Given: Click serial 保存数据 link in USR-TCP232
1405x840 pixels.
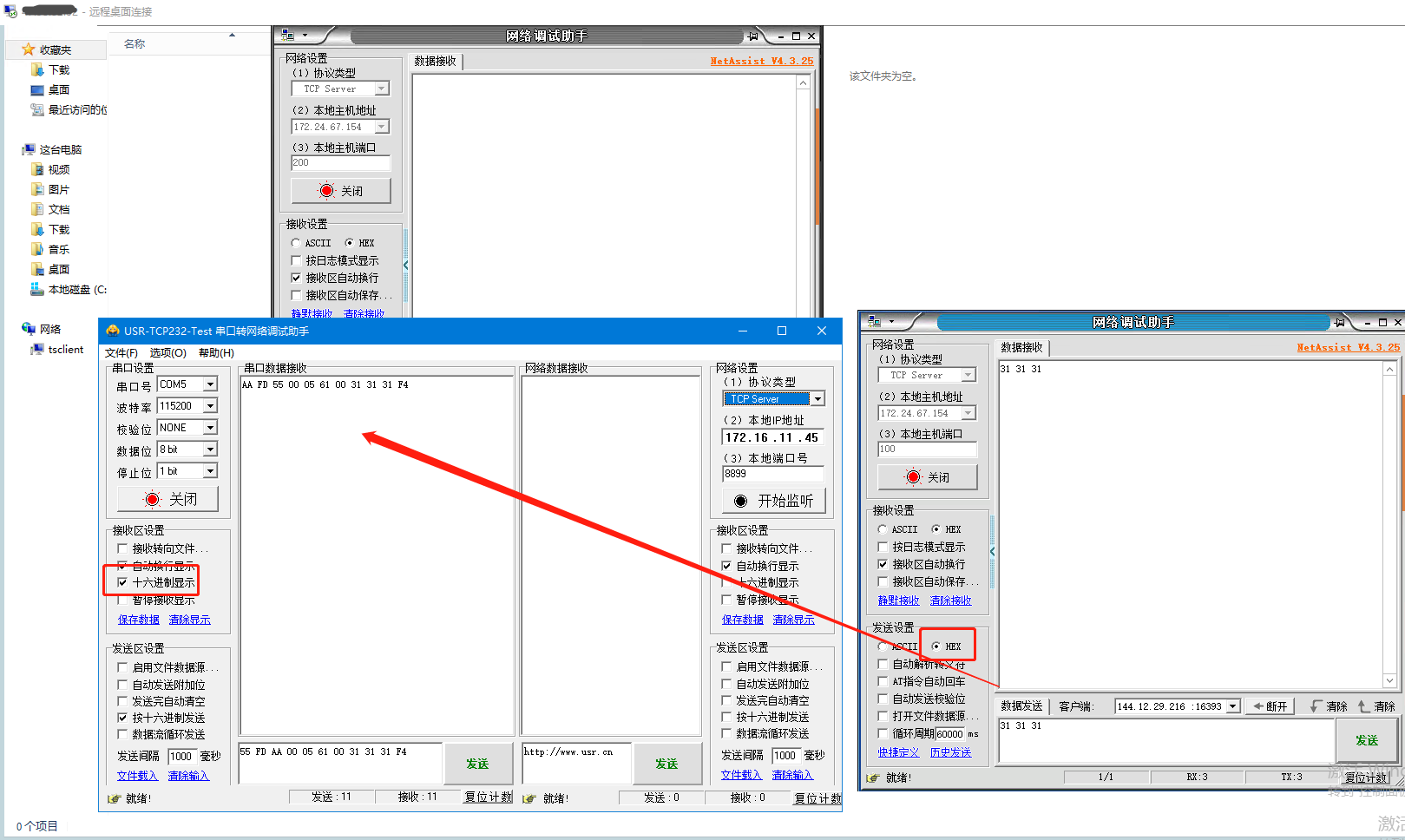Looking at the screenshot, I should tap(139, 620).
